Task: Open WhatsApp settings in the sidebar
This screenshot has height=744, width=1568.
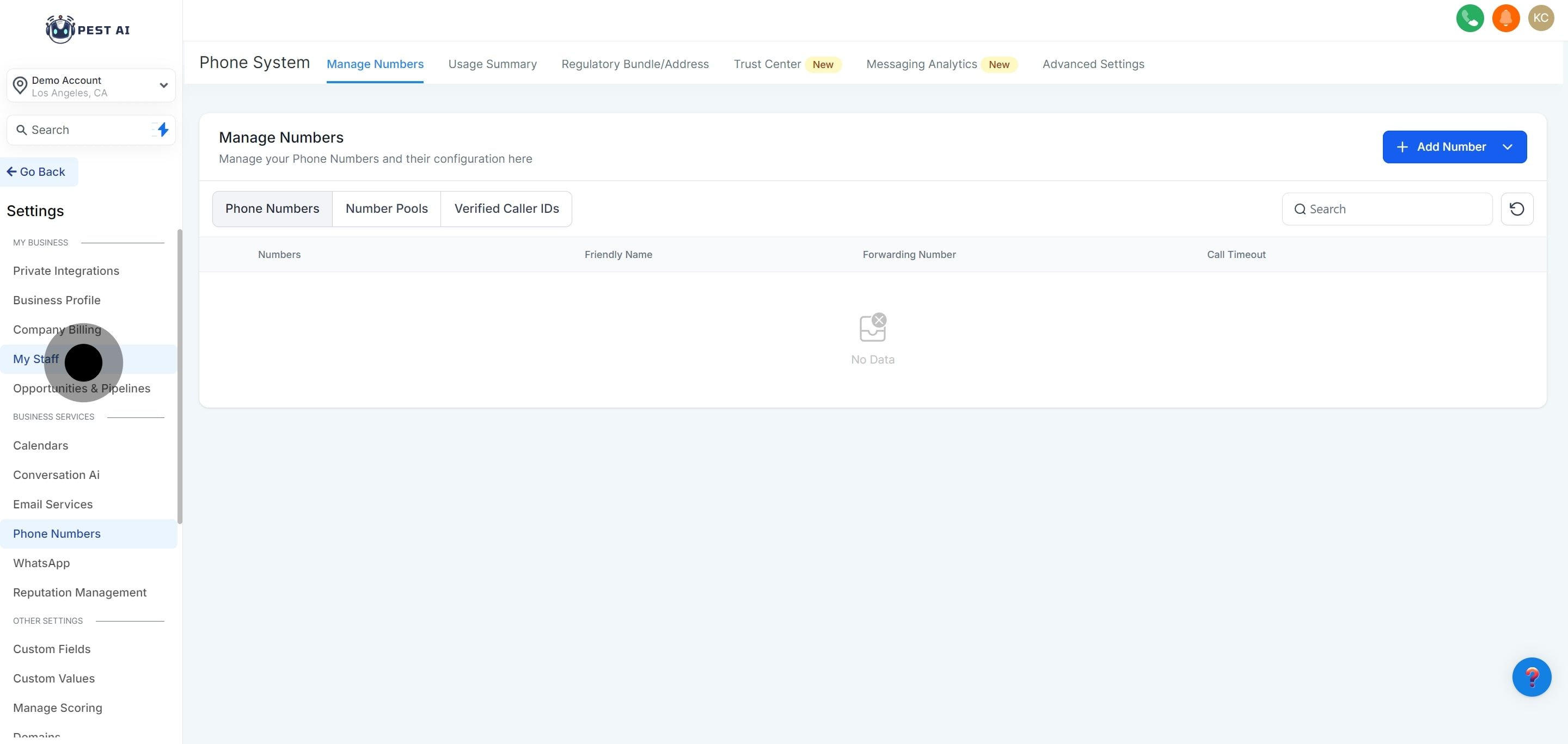Action: point(41,563)
